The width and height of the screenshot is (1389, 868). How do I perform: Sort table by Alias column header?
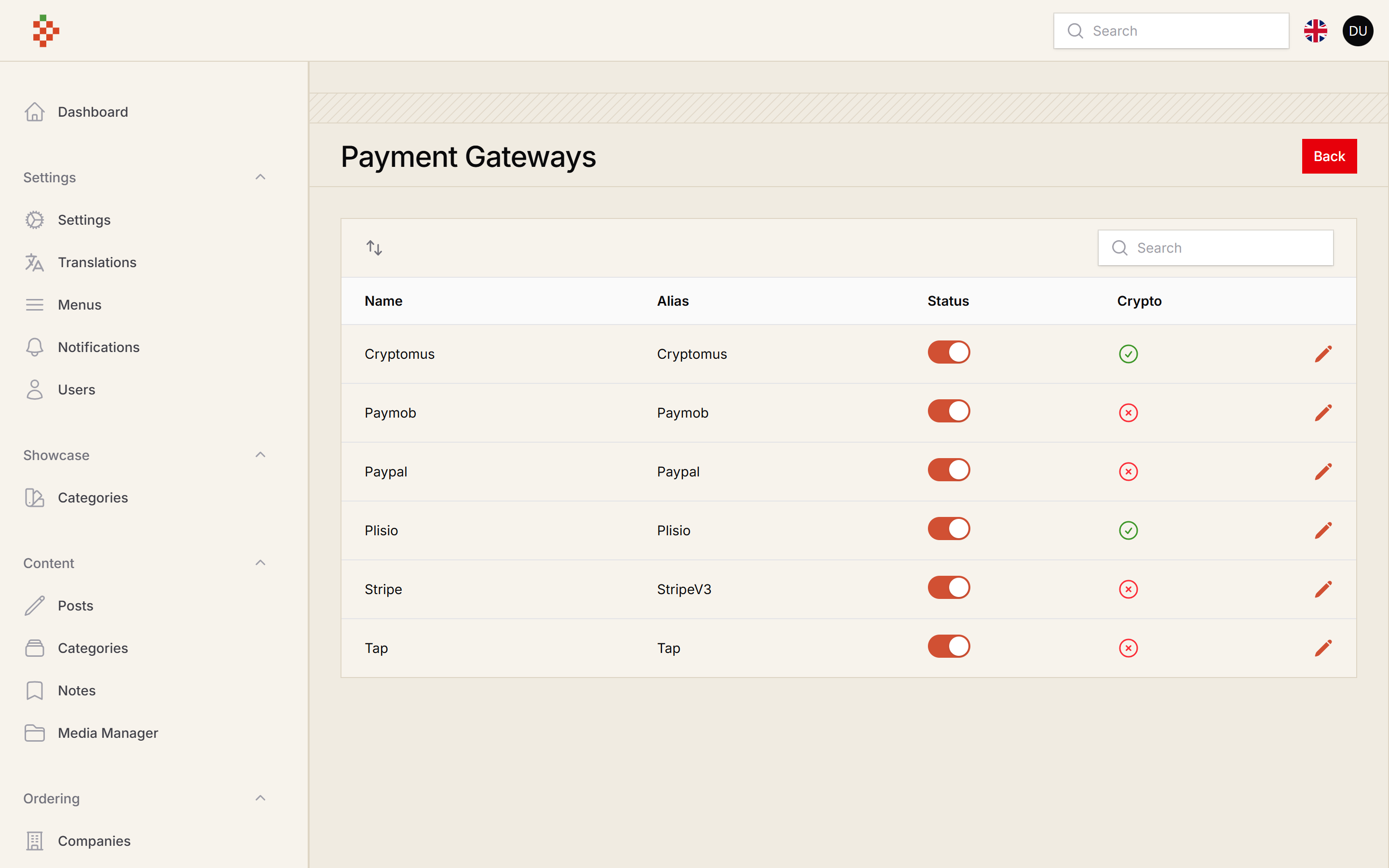673,301
